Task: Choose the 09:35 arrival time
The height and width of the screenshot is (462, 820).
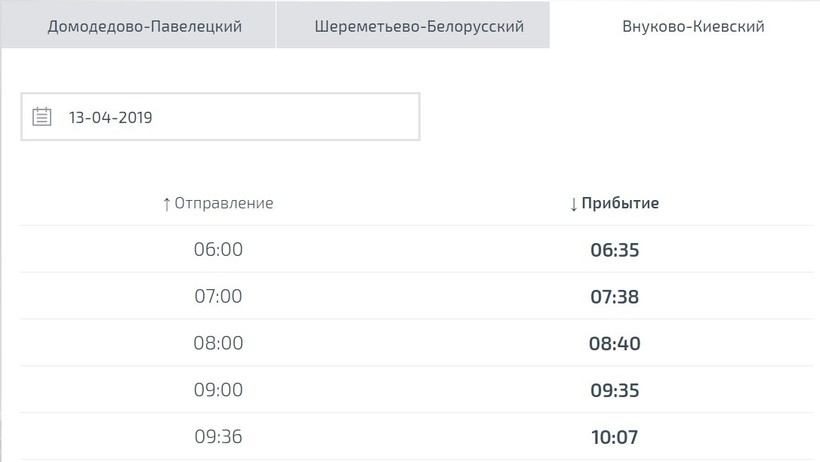Action: 614,391
